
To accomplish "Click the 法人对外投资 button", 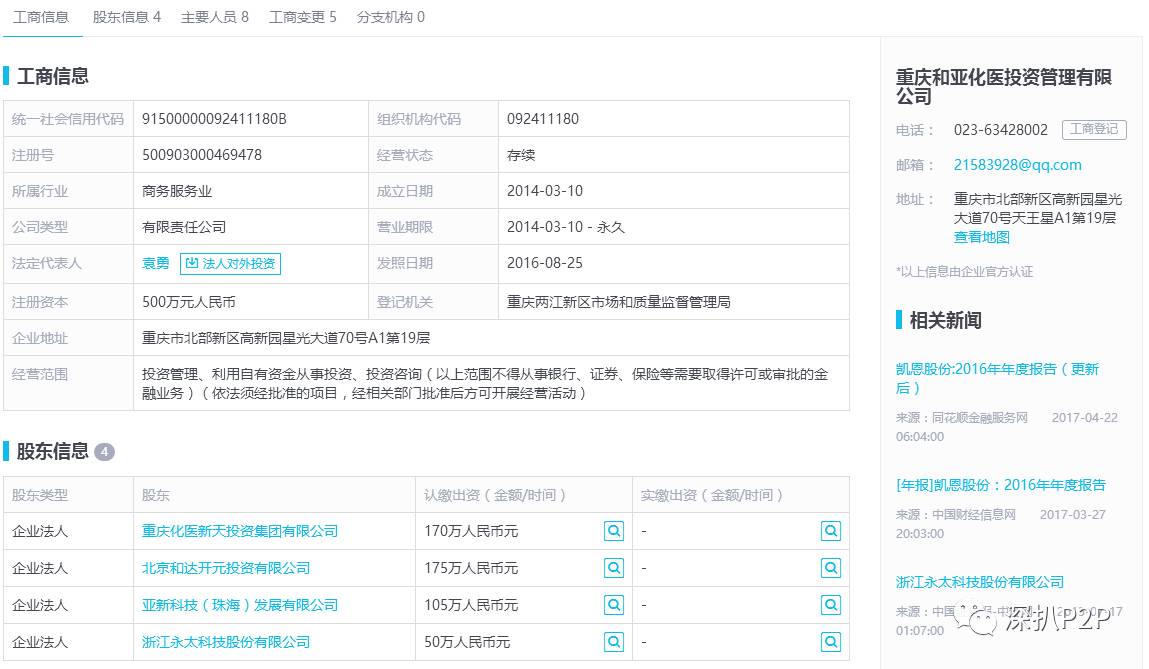I will point(230,263).
